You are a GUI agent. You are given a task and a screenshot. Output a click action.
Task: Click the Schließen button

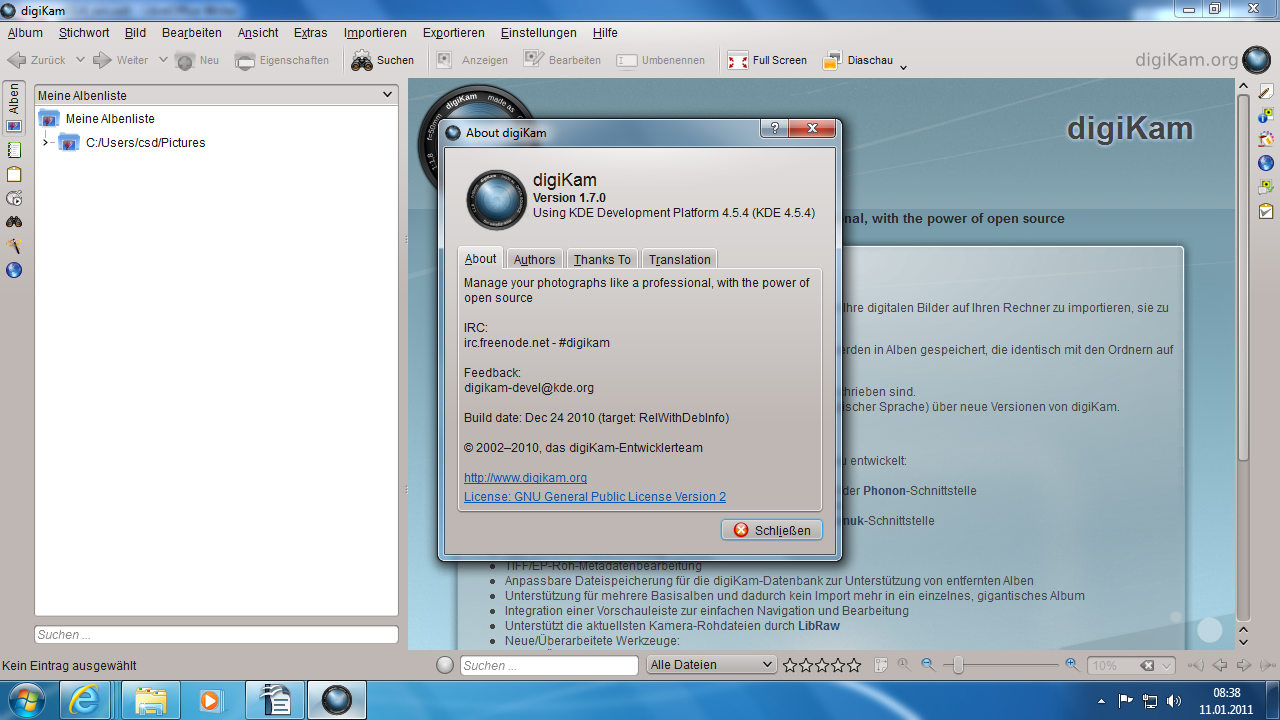tap(771, 529)
